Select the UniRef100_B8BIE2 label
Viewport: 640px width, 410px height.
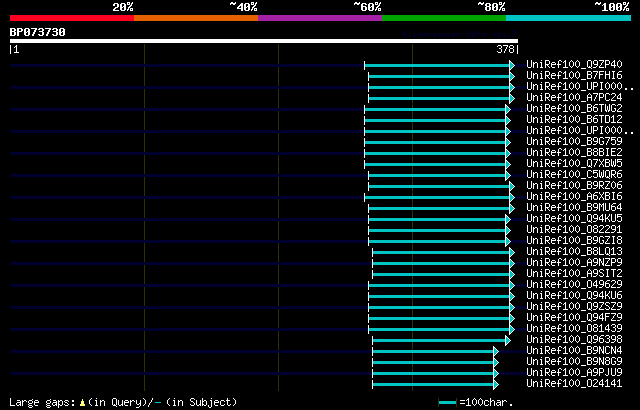pos(574,153)
